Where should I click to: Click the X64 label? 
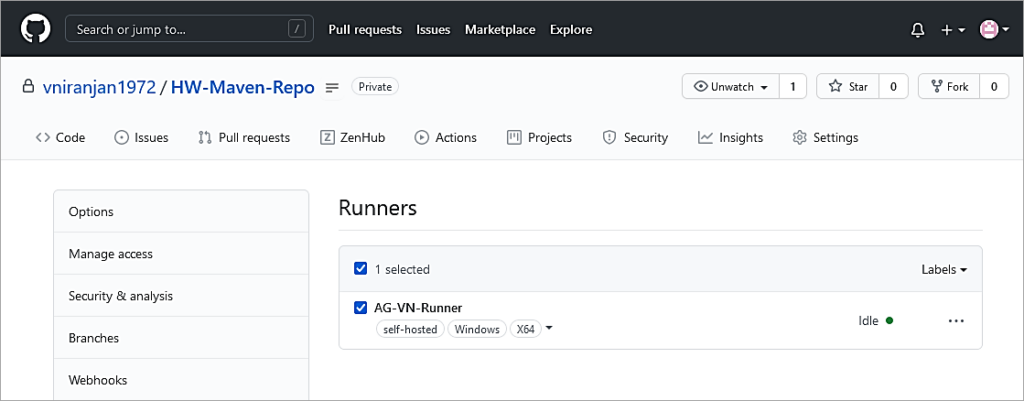(x=526, y=329)
